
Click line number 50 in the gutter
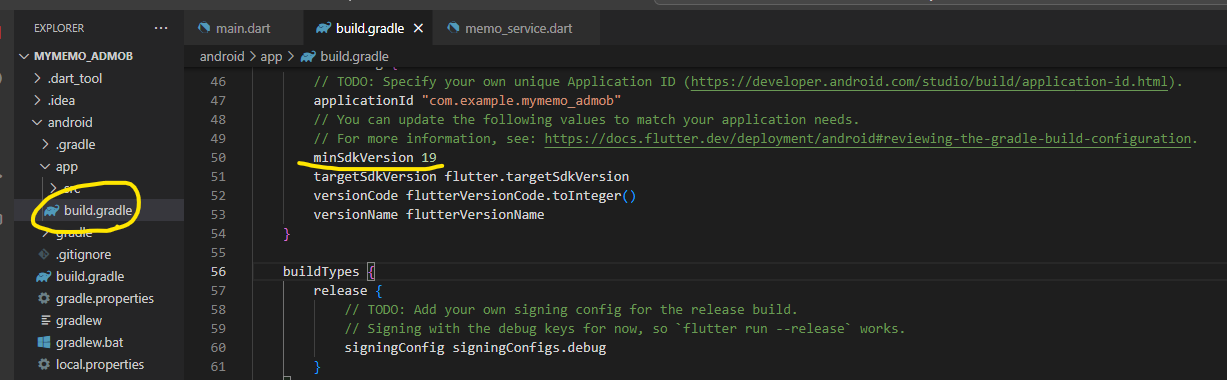tap(219, 158)
